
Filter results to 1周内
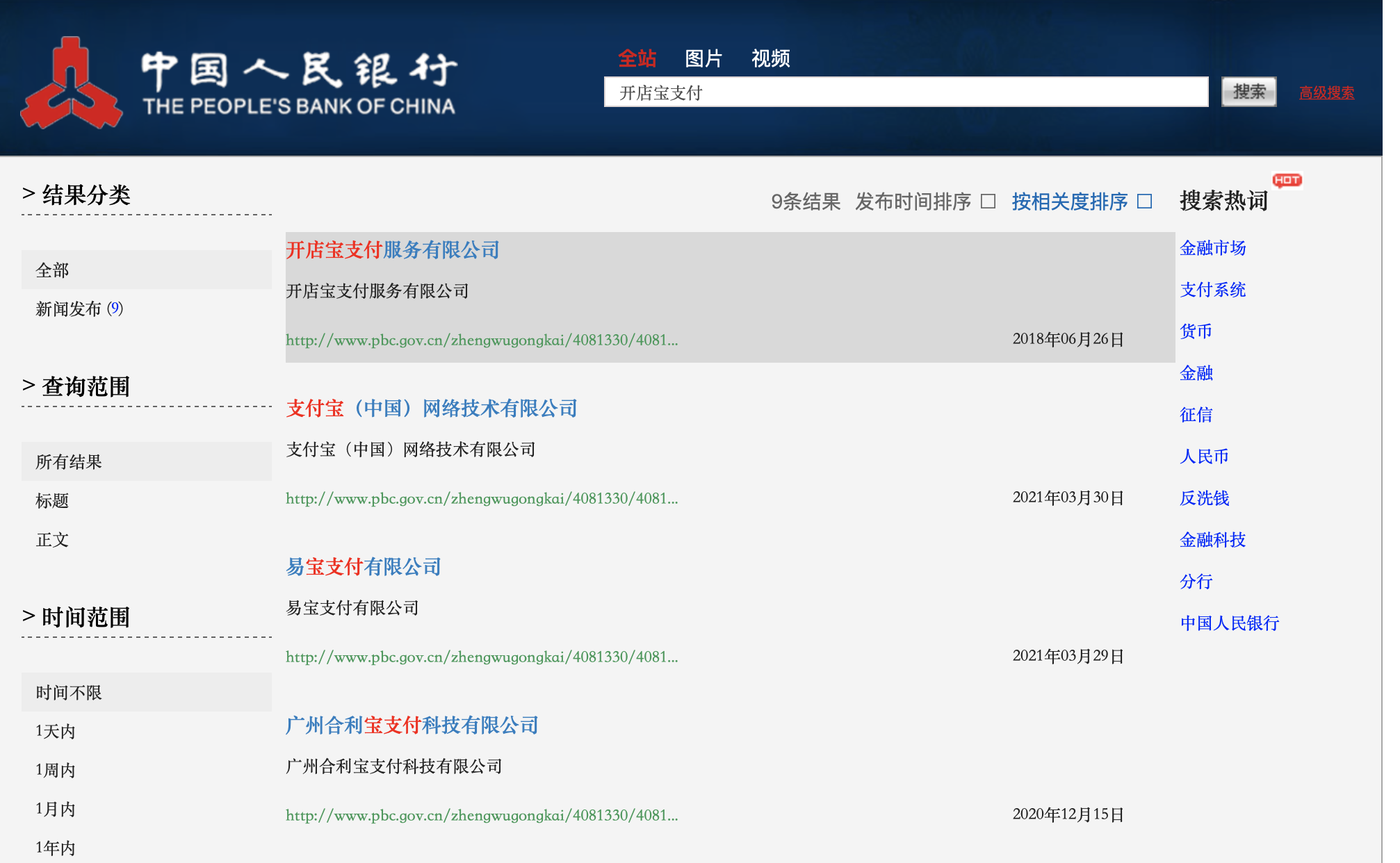55,770
